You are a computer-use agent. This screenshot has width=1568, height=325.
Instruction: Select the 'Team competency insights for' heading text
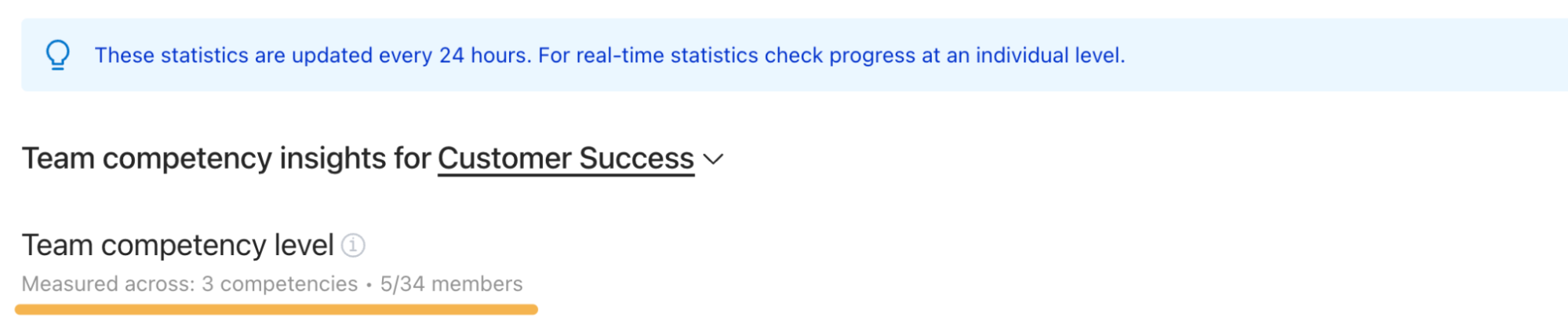point(227,159)
